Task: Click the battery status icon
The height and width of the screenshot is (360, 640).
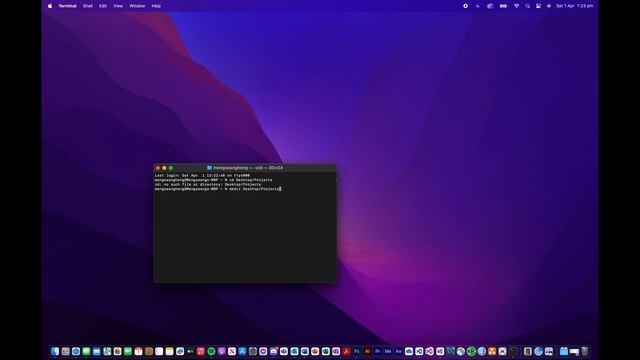Action: (503, 6)
